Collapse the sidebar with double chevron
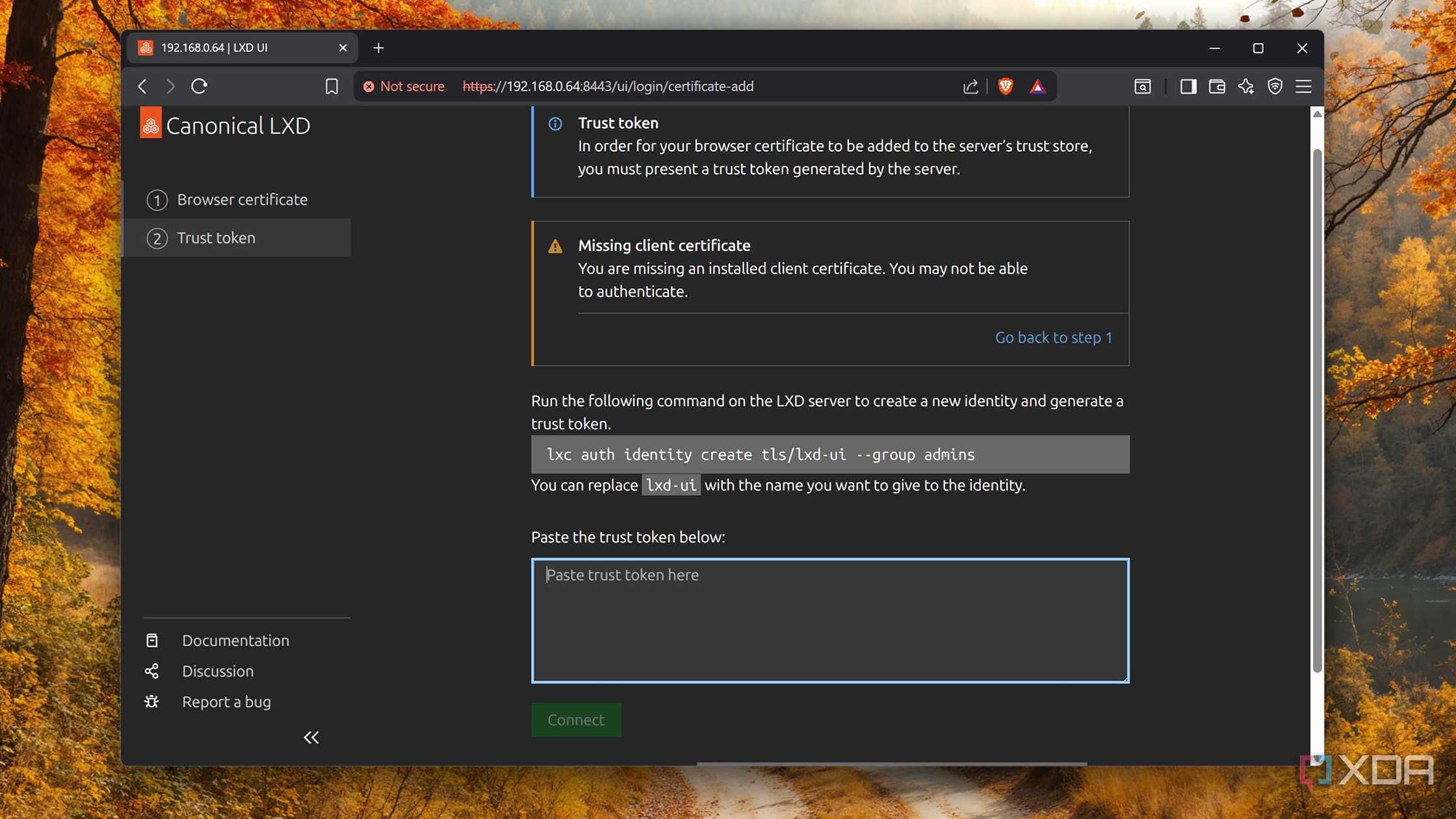 [311, 737]
